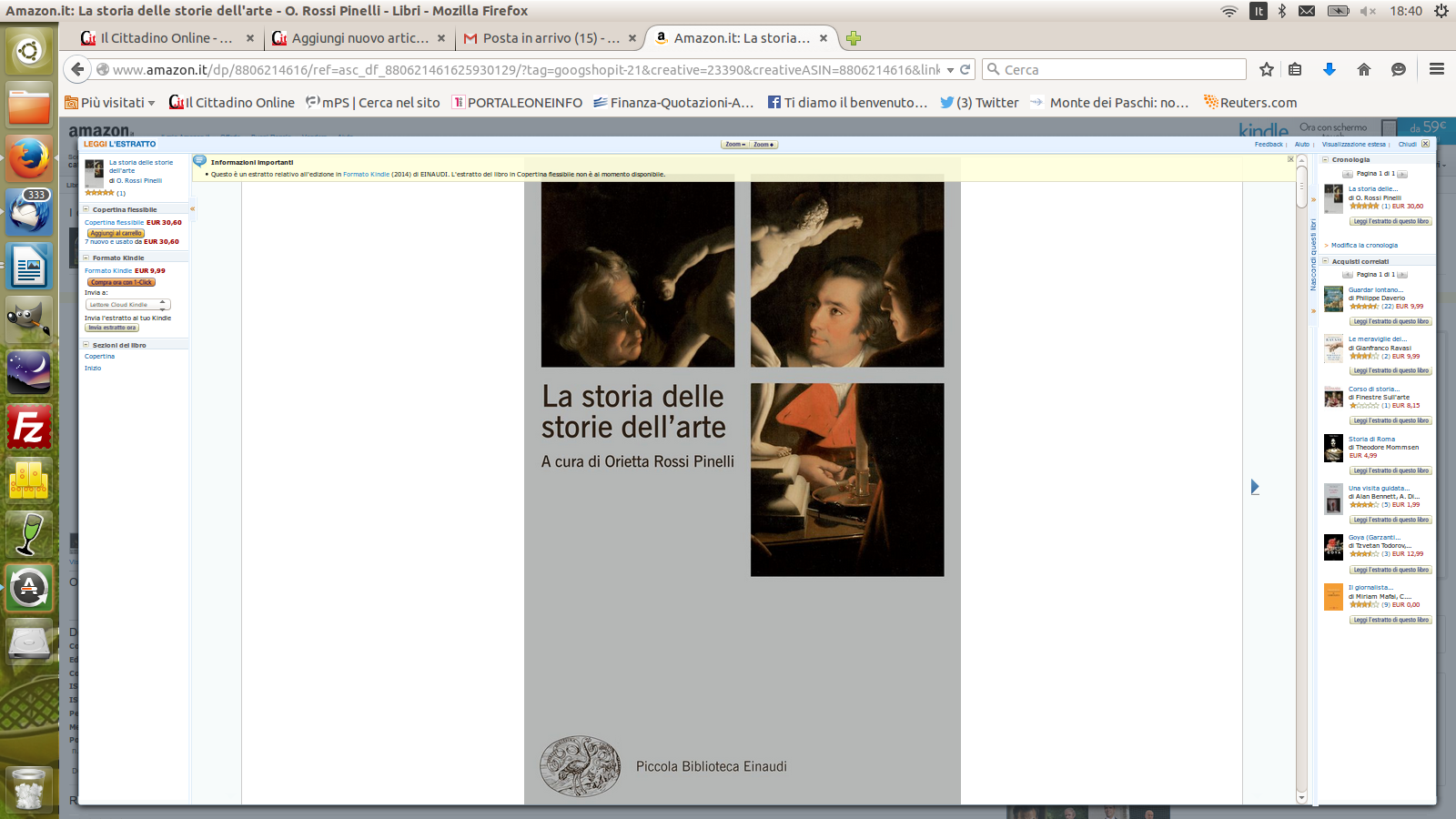The height and width of the screenshot is (819, 1456).
Task: Collapse the Sezioni del libro section
Action: click(x=86, y=345)
